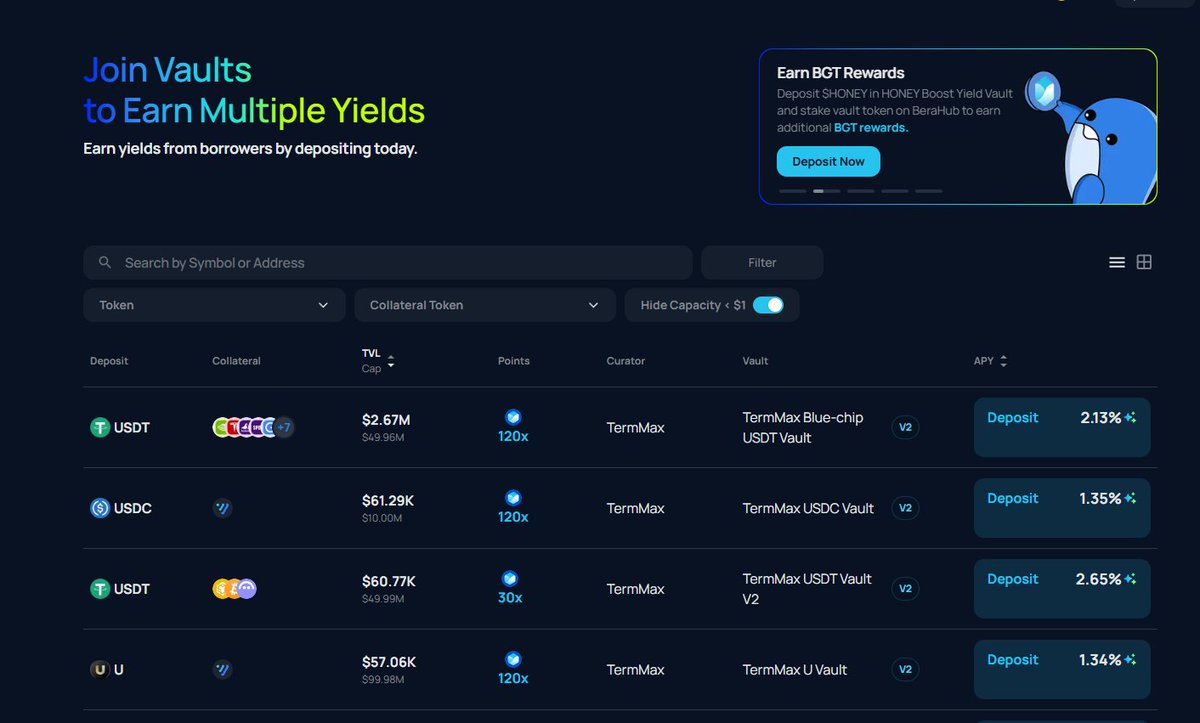Click the sparkle icon next to 1.35% APY
This screenshot has height=723, width=1200.
point(1130,498)
